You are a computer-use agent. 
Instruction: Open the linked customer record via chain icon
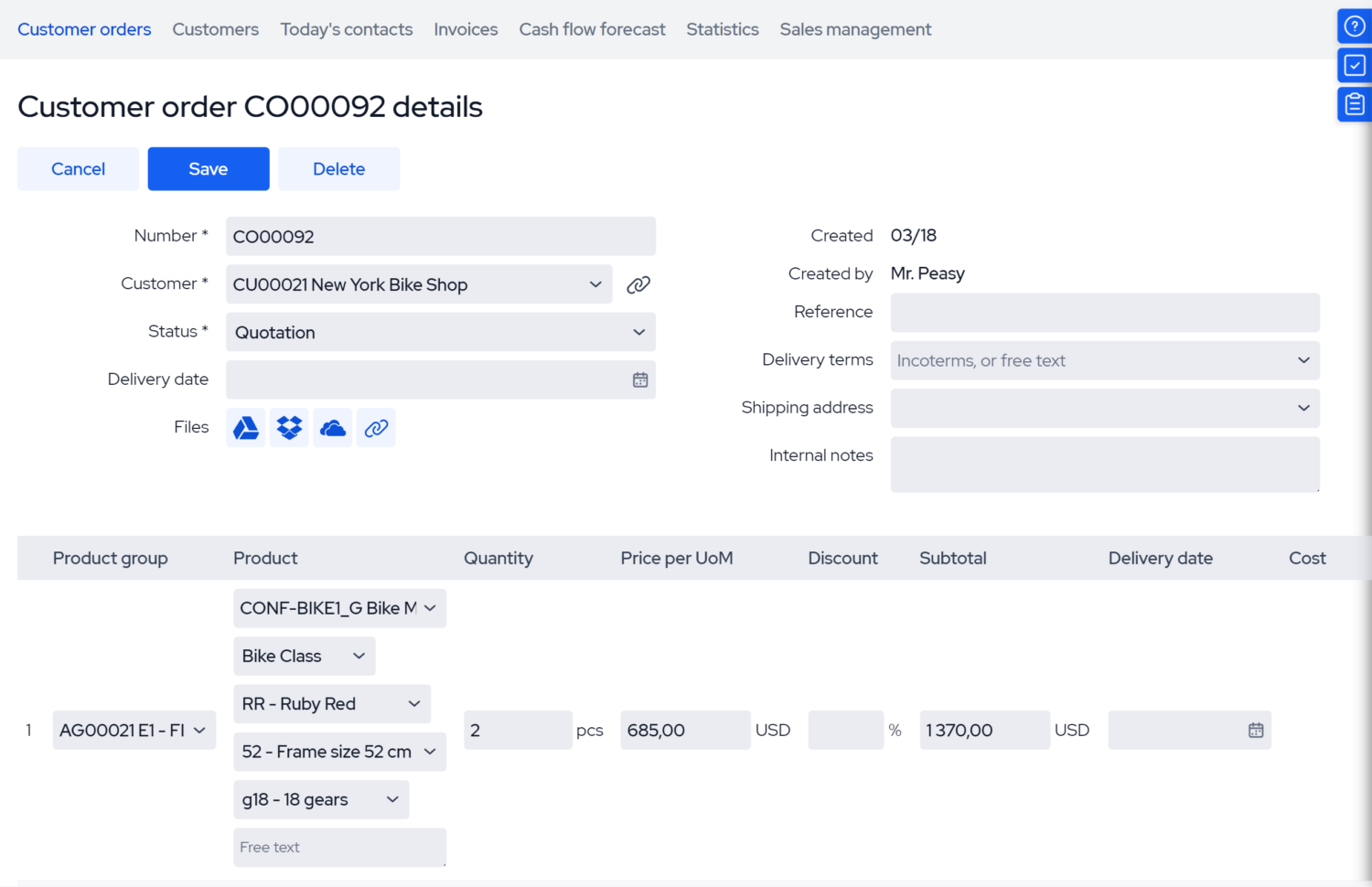638,283
